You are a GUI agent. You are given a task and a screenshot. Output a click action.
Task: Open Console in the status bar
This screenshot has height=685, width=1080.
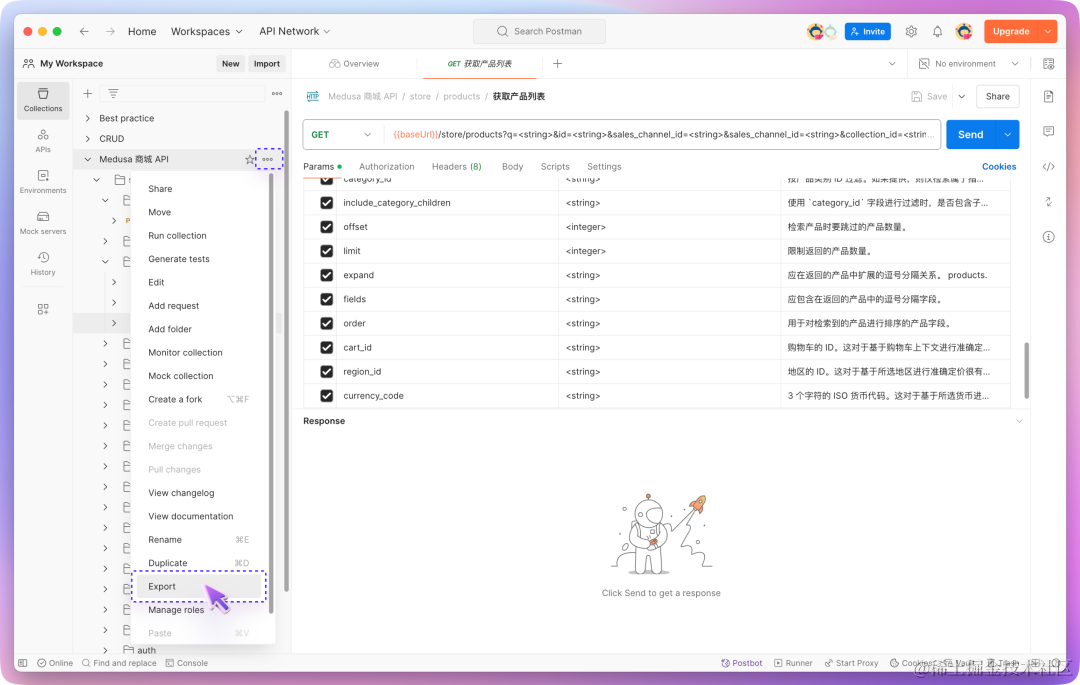click(x=187, y=663)
